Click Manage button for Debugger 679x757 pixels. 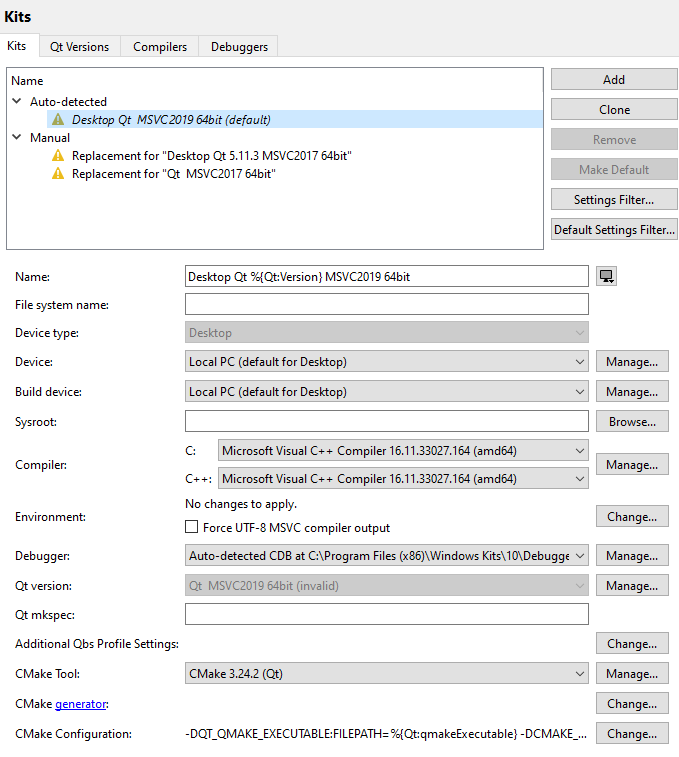(x=632, y=556)
